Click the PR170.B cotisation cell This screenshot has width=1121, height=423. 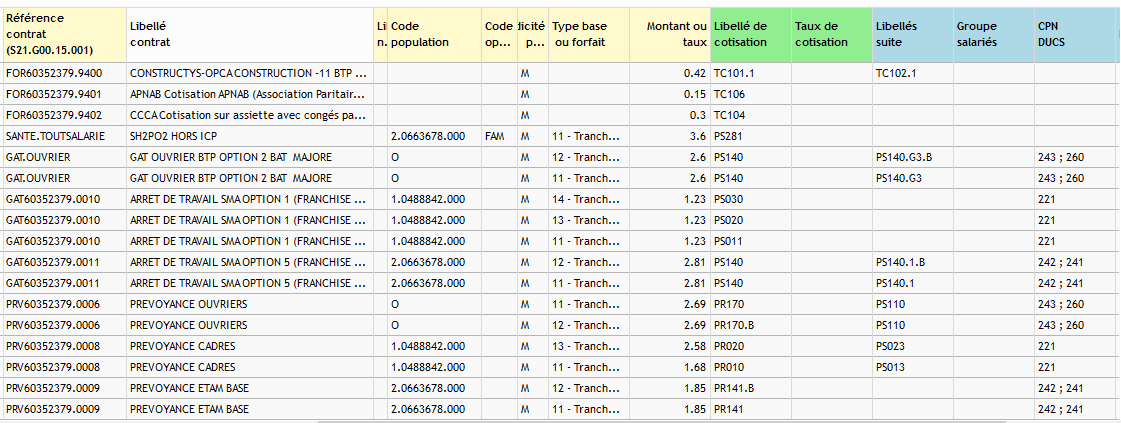[x=751, y=325]
